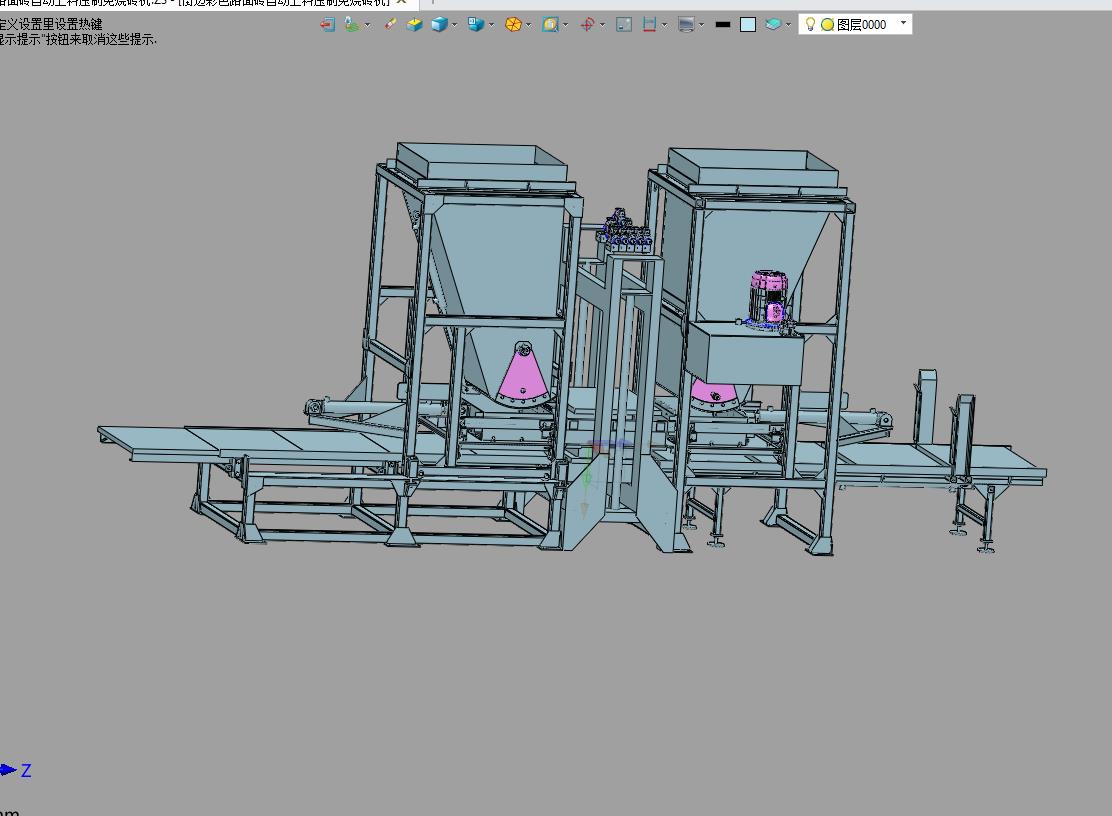This screenshot has height=816, width=1112.
Task: Click the exit/return icon at toolbar start
Action: click(x=327, y=25)
